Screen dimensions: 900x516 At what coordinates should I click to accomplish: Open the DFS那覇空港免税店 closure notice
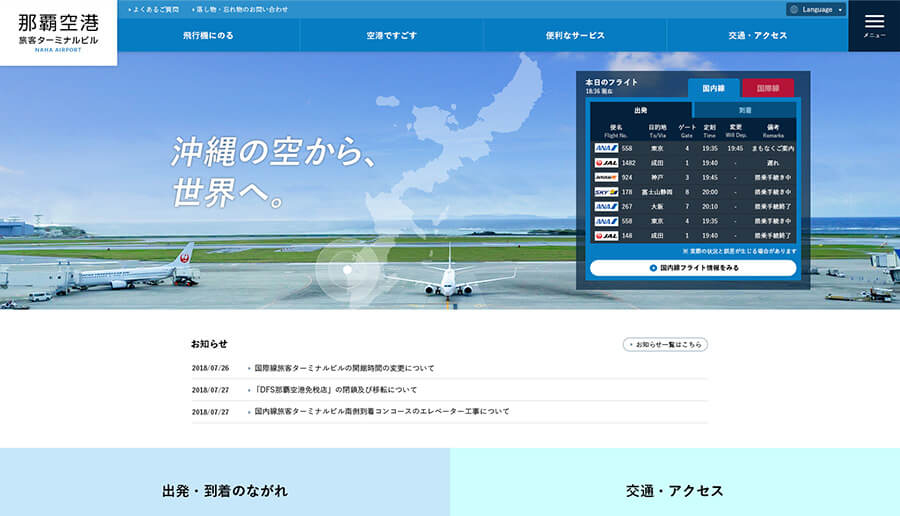pyautogui.click(x=336, y=390)
